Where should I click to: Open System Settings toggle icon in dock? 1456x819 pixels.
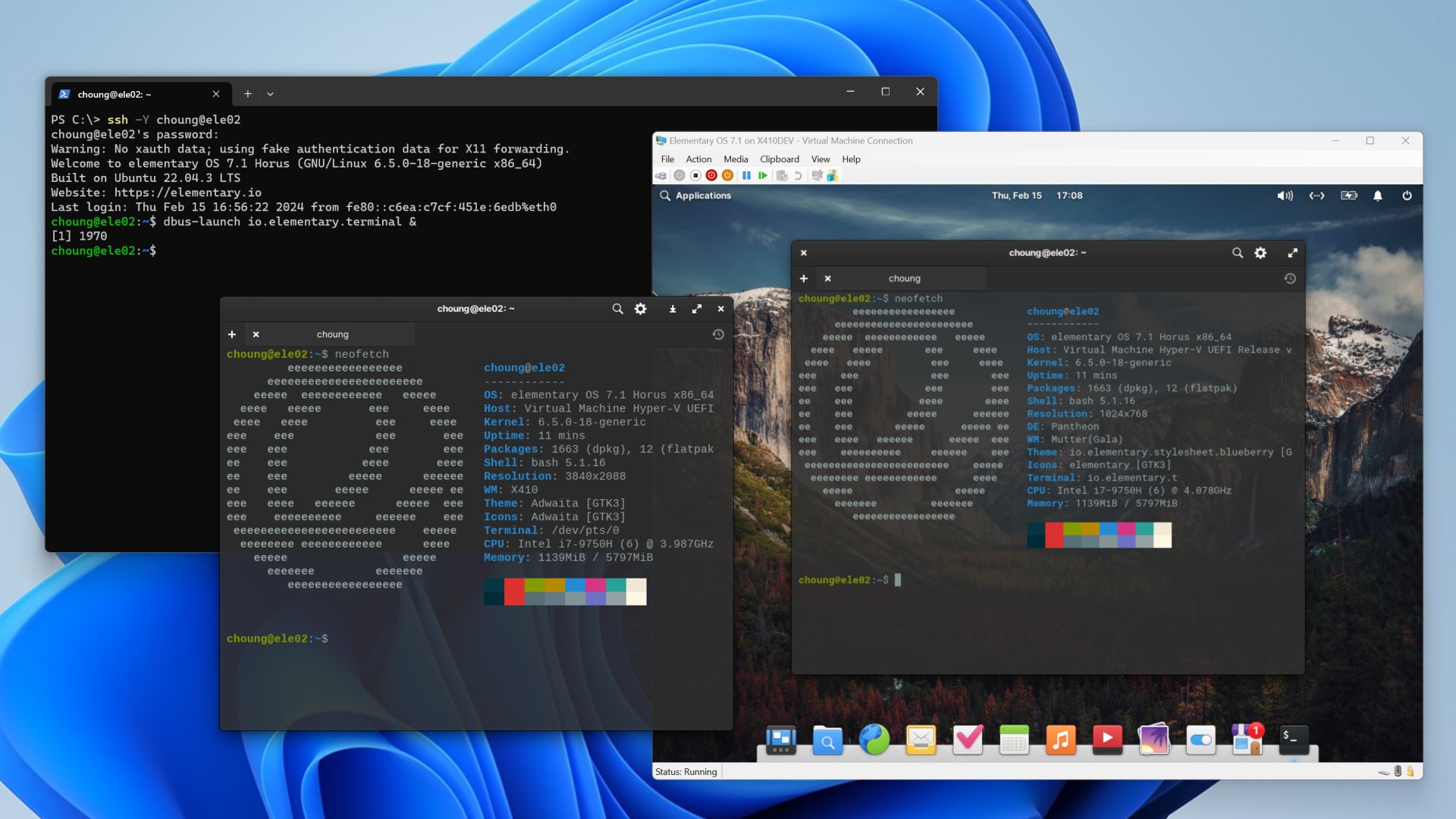pyautogui.click(x=1200, y=739)
